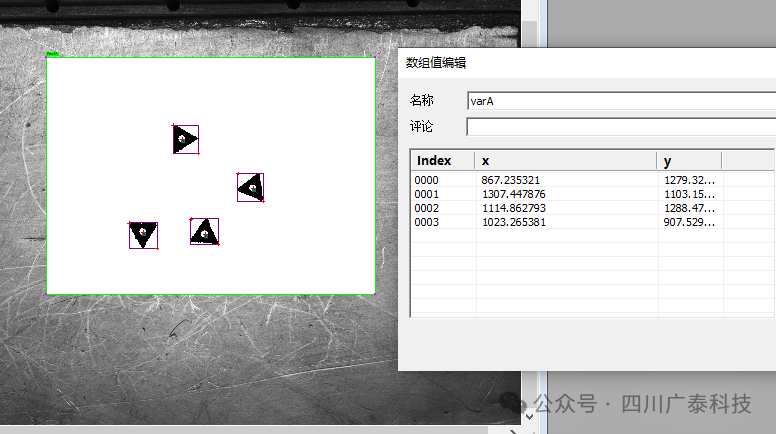Select x value 867.235321

[x=510, y=180]
